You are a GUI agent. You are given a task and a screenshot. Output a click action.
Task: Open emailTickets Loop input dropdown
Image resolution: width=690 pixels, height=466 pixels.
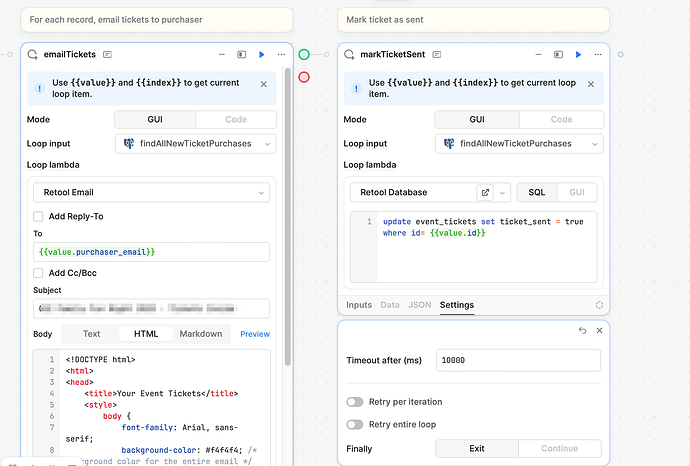(x=196, y=144)
